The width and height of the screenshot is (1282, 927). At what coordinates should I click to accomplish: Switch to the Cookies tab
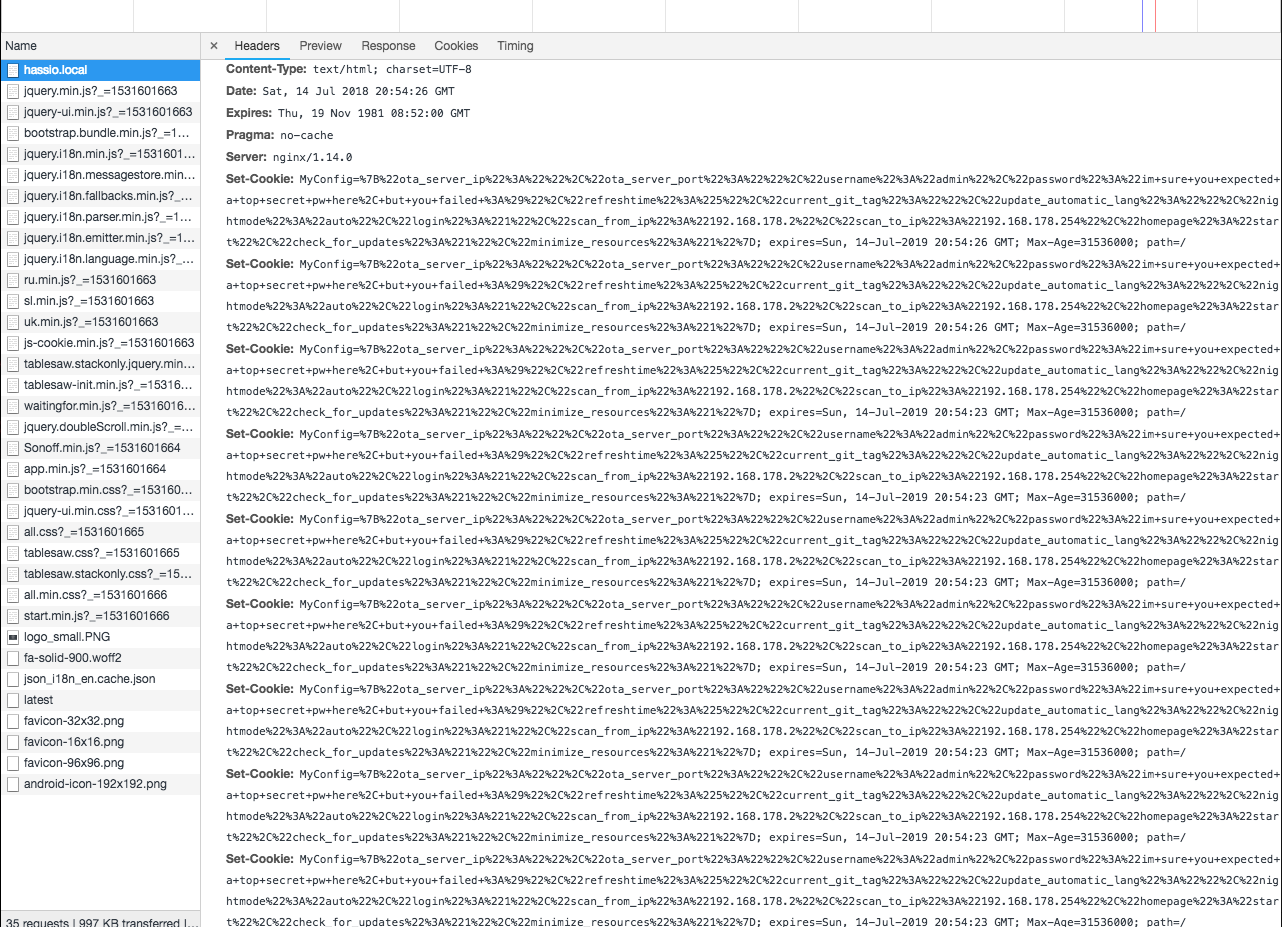coord(456,46)
